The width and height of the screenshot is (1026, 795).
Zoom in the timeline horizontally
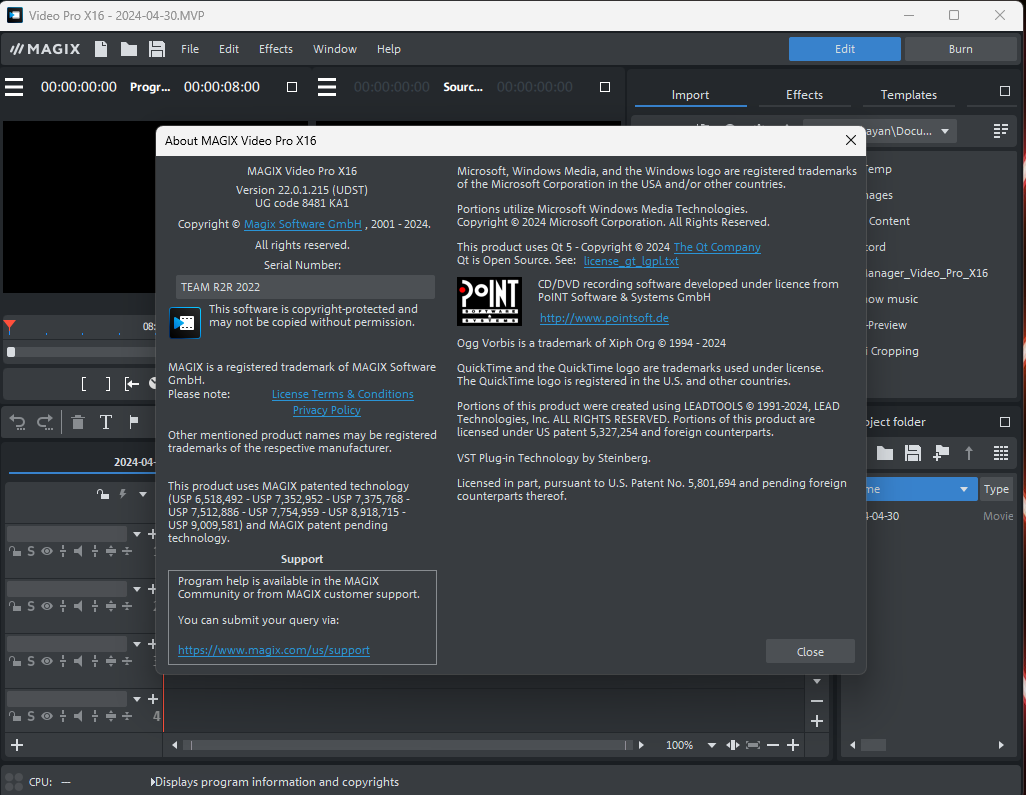pyautogui.click(x=793, y=745)
